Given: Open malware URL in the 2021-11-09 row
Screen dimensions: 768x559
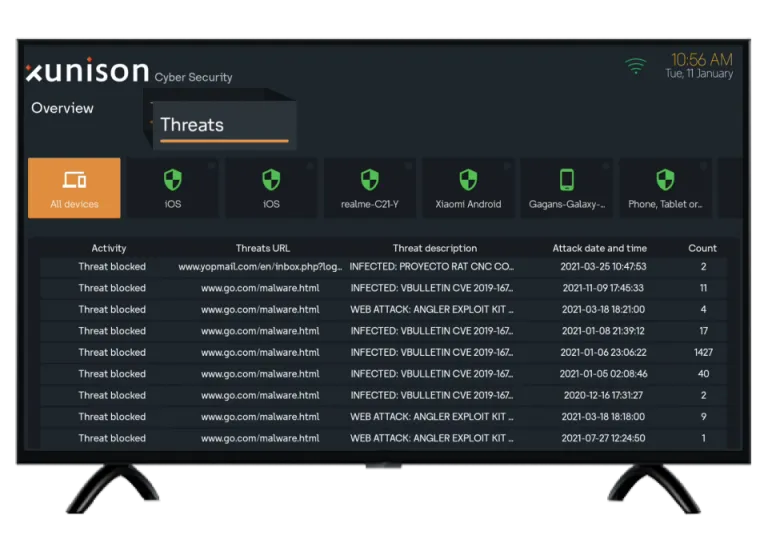Looking at the screenshot, I should pos(260,288).
